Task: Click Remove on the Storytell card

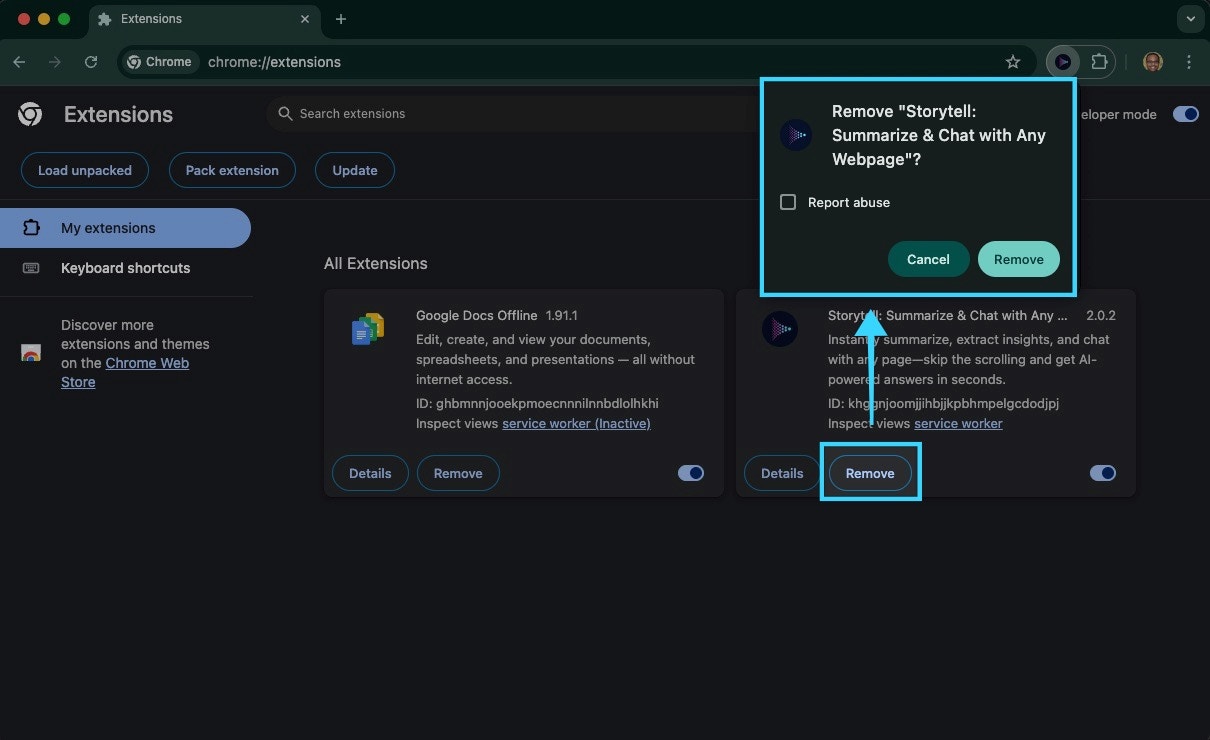Action: point(870,473)
